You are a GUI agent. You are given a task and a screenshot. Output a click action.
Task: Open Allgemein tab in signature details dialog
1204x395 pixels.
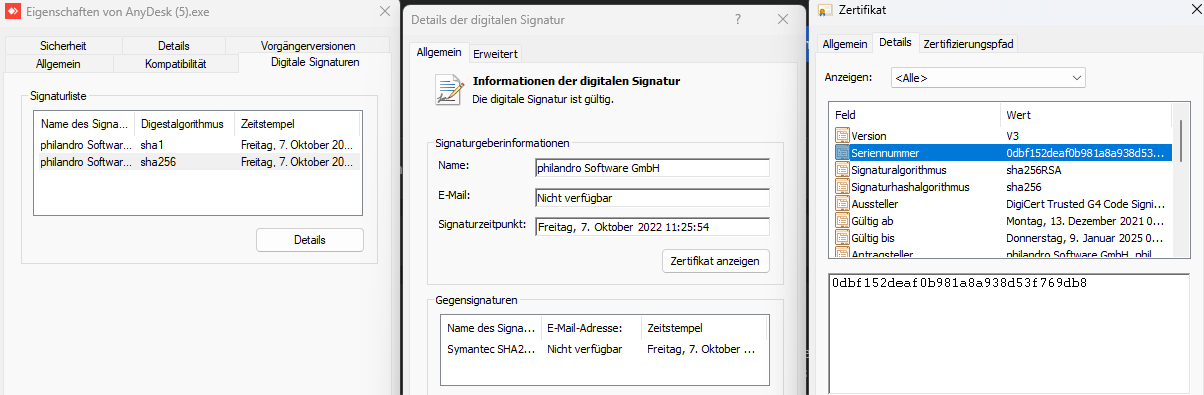[439, 53]
